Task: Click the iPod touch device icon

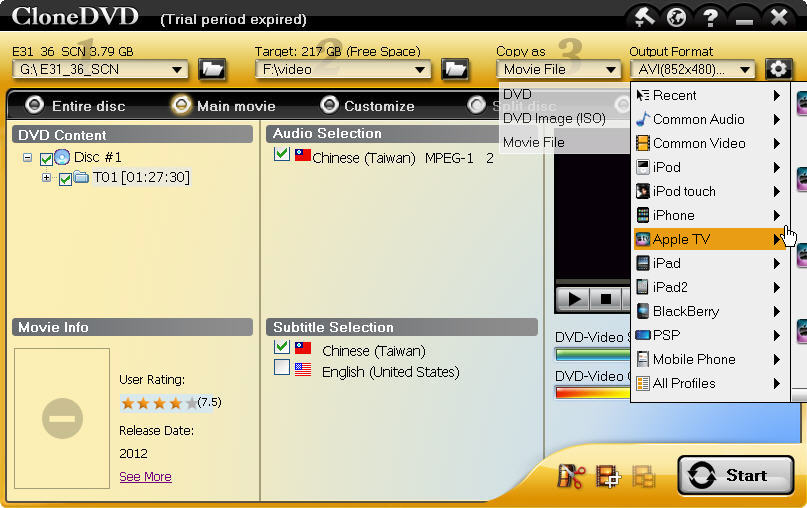Action: click(x=643, y=191)
